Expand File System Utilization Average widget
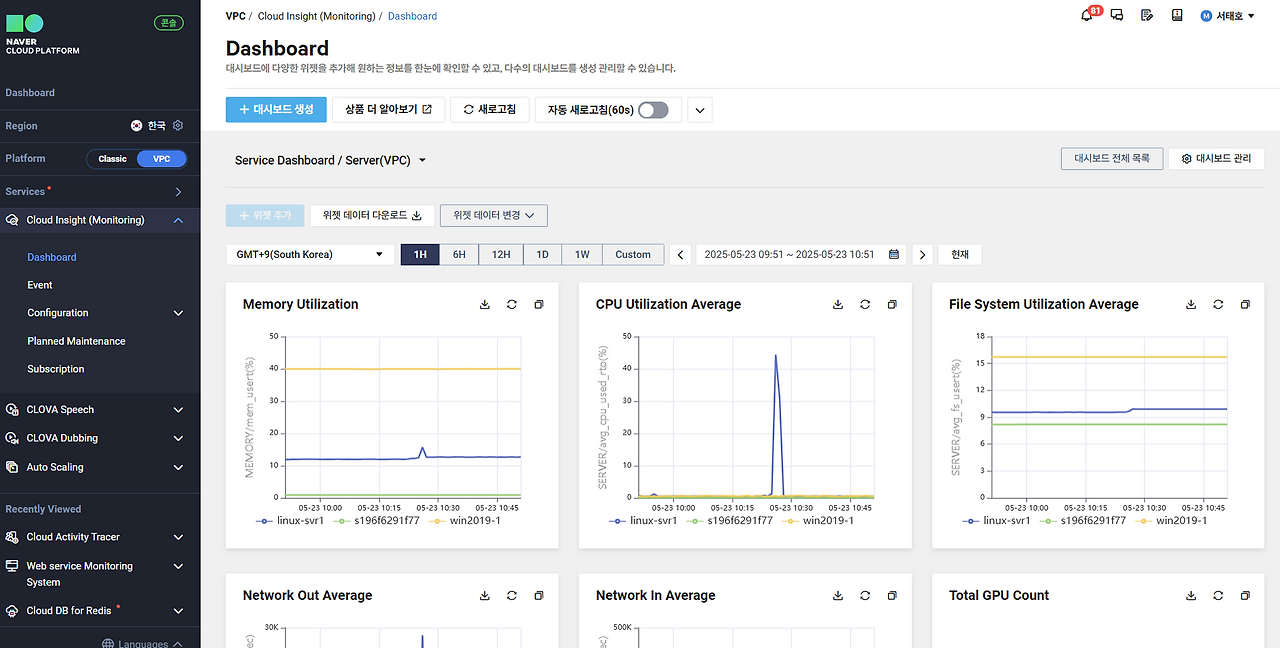 click(1245, 304)
